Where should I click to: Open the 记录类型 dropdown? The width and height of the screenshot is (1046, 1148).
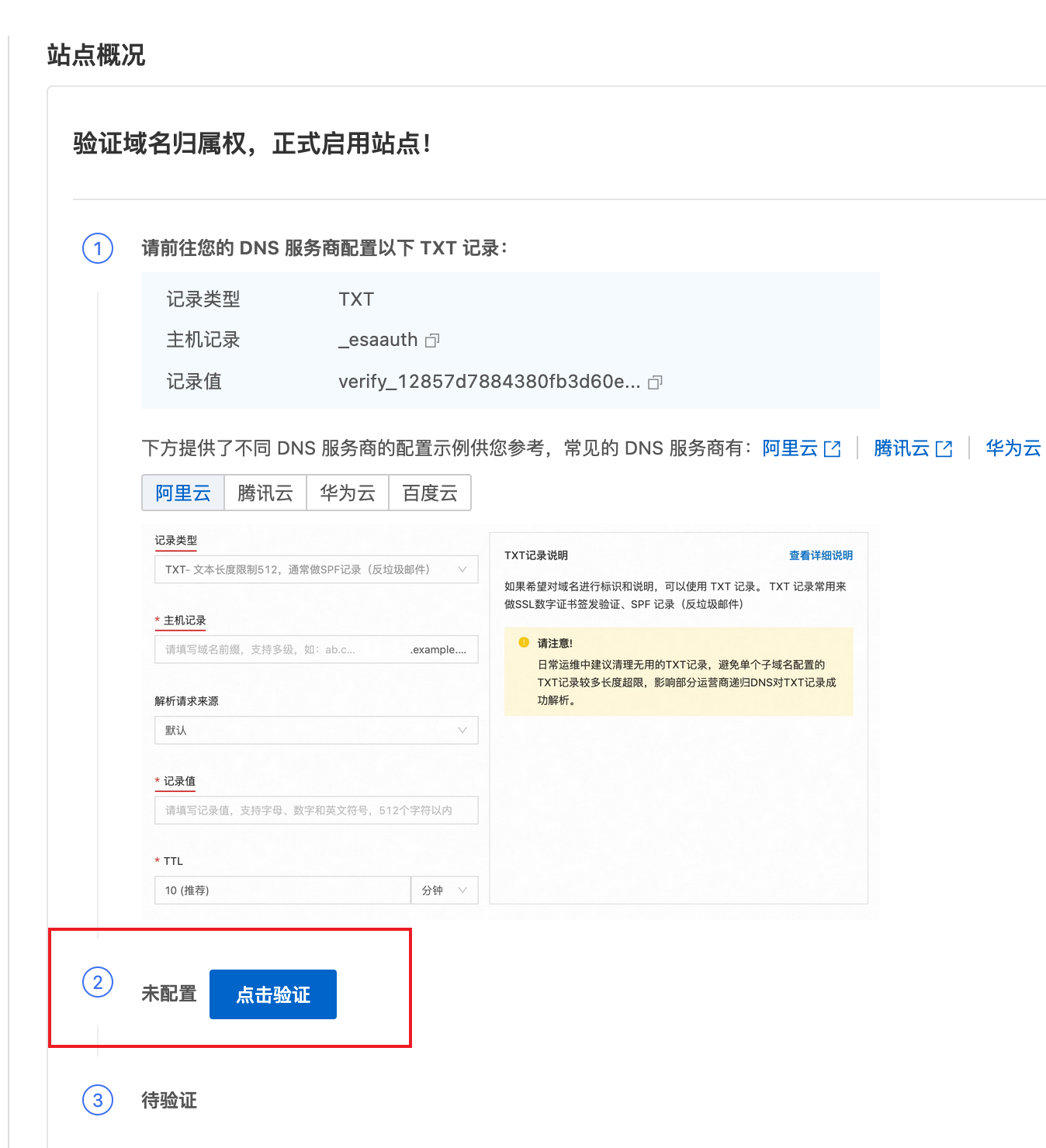point(316,569)
